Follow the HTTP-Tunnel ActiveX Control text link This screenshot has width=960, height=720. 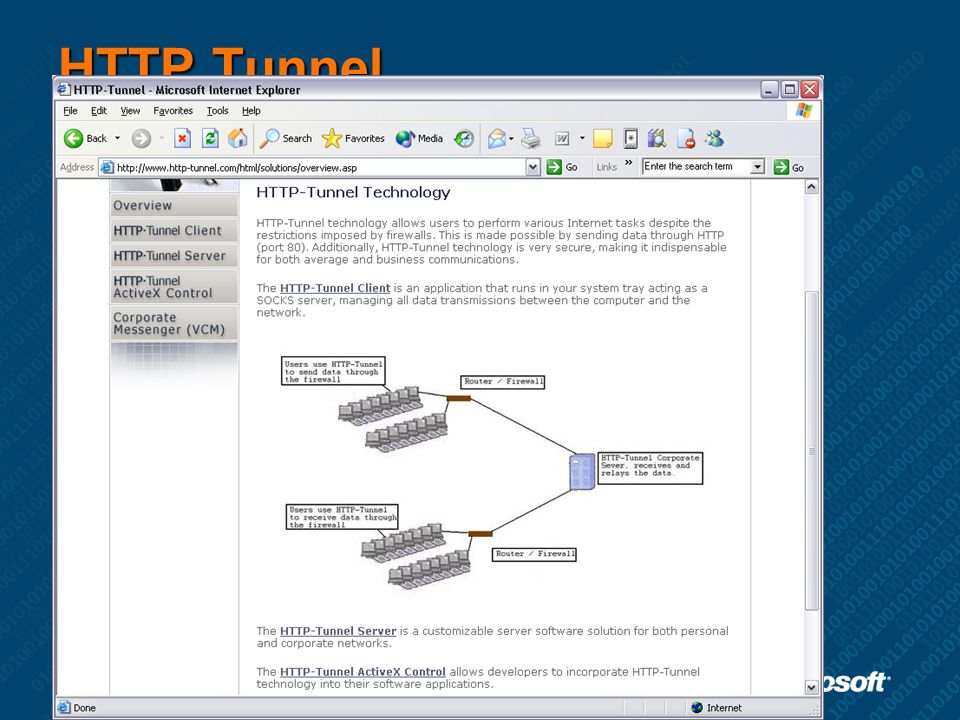point(362,672)
